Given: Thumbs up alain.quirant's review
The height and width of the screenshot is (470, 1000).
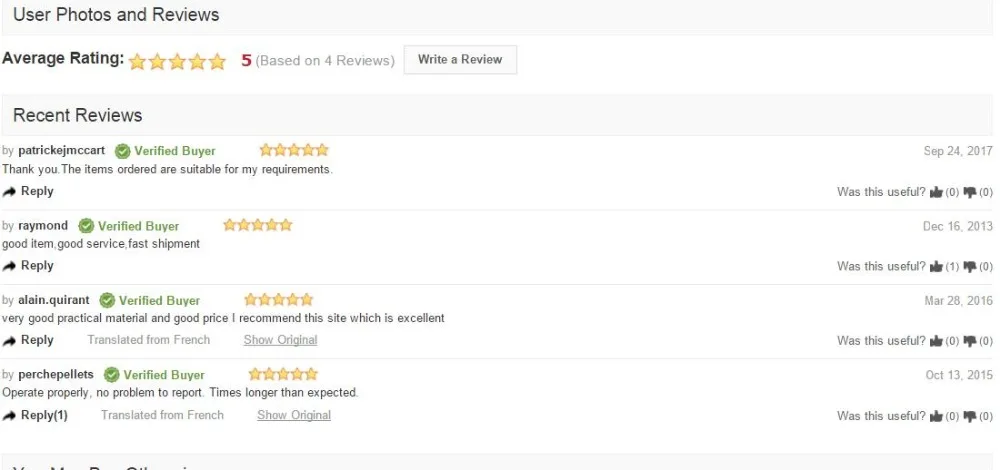Looking at the screenshot, I should pyautogui.click(x=937, y=341).
